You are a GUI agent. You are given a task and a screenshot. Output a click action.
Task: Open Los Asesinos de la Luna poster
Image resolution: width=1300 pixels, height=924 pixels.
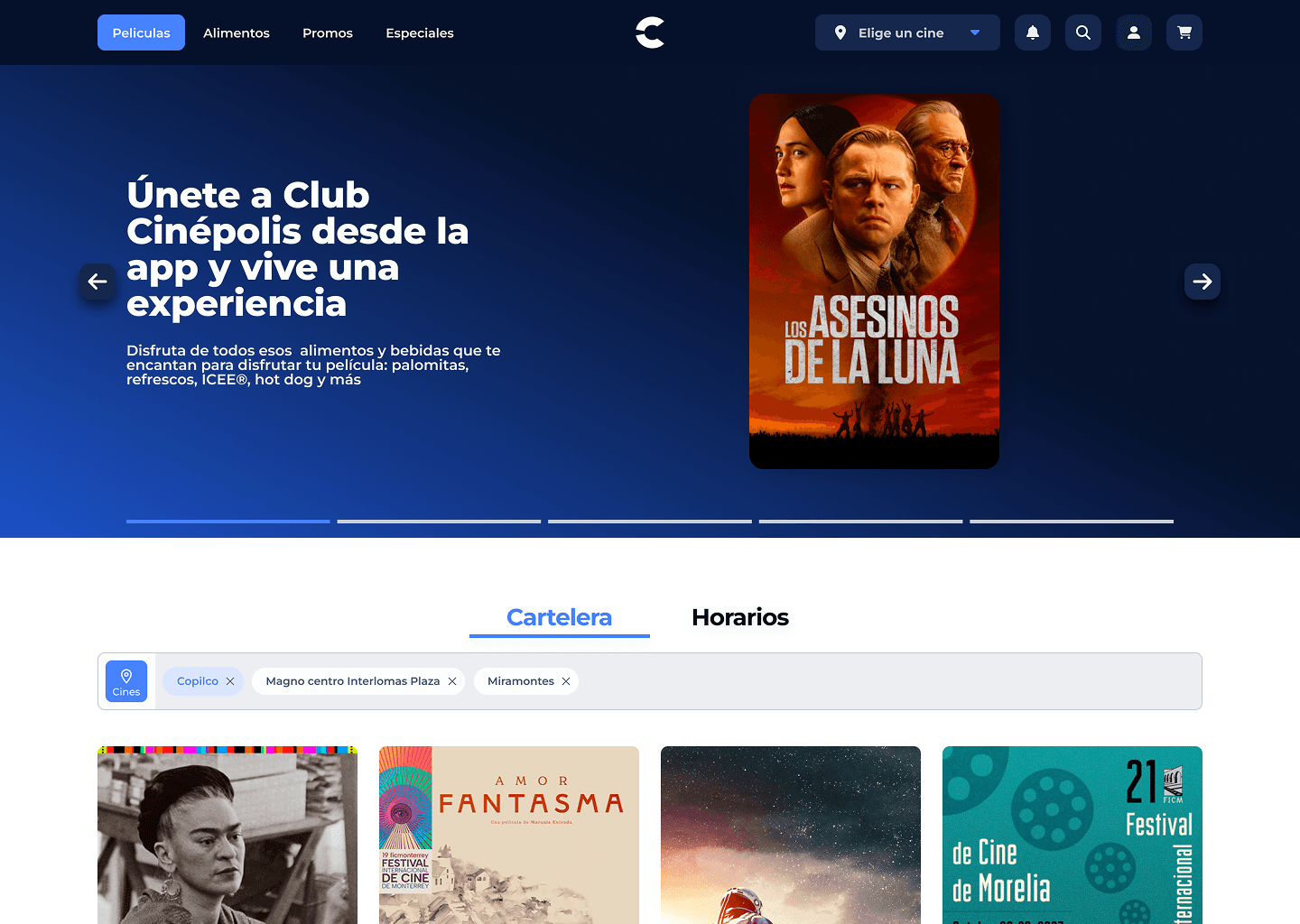coord(874,282)
